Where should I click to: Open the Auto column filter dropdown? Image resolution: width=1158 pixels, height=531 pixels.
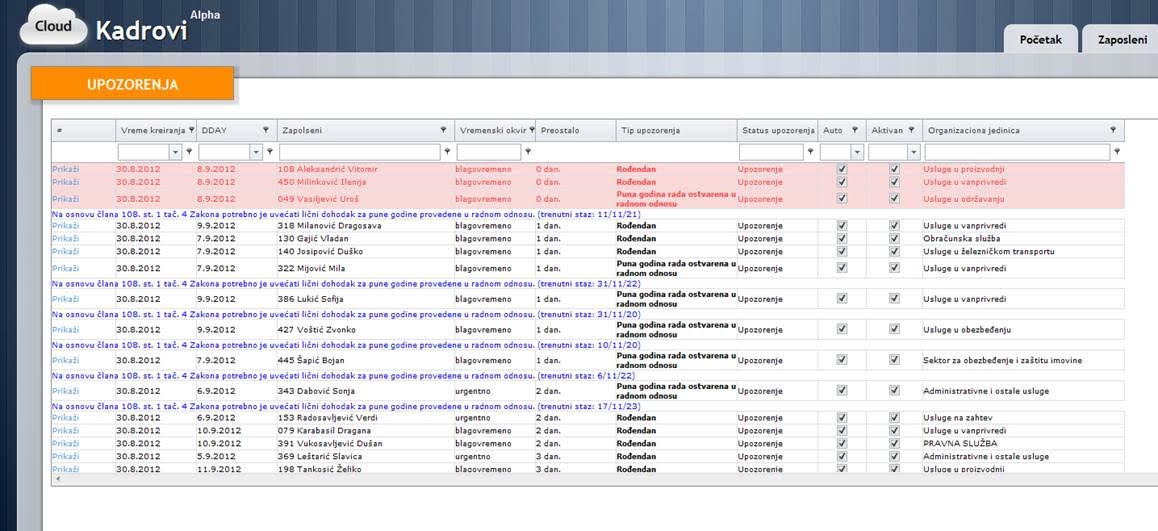[857, 152]
